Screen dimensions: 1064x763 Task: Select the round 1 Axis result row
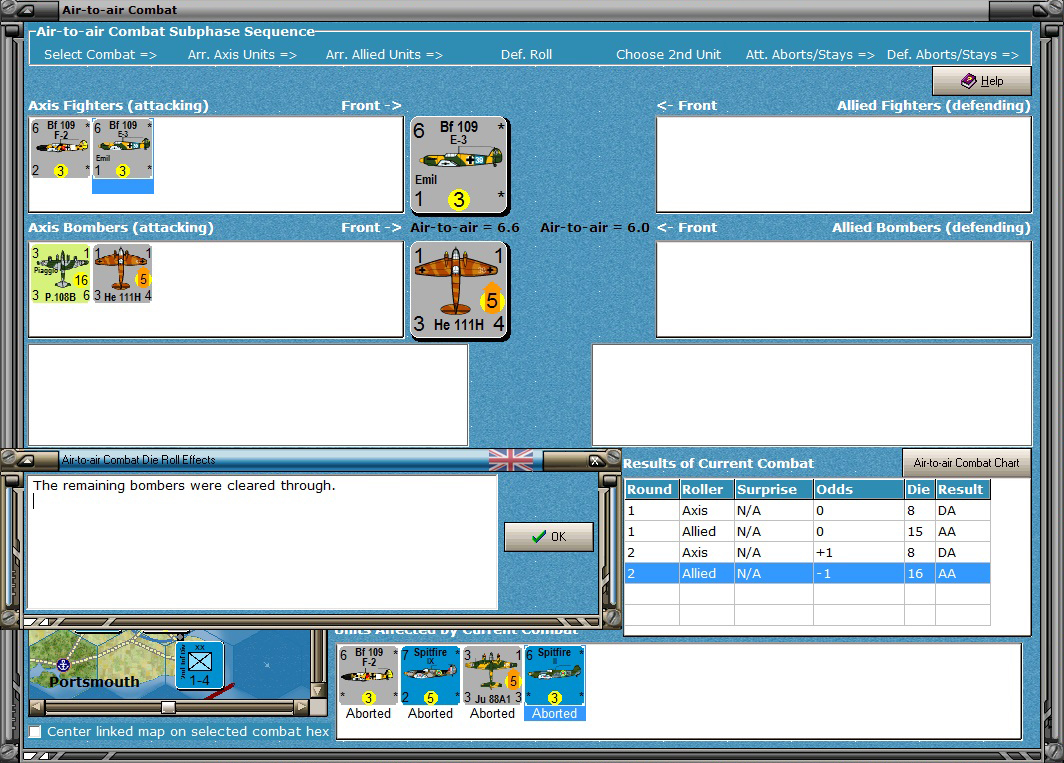click(x=807, y=510)
